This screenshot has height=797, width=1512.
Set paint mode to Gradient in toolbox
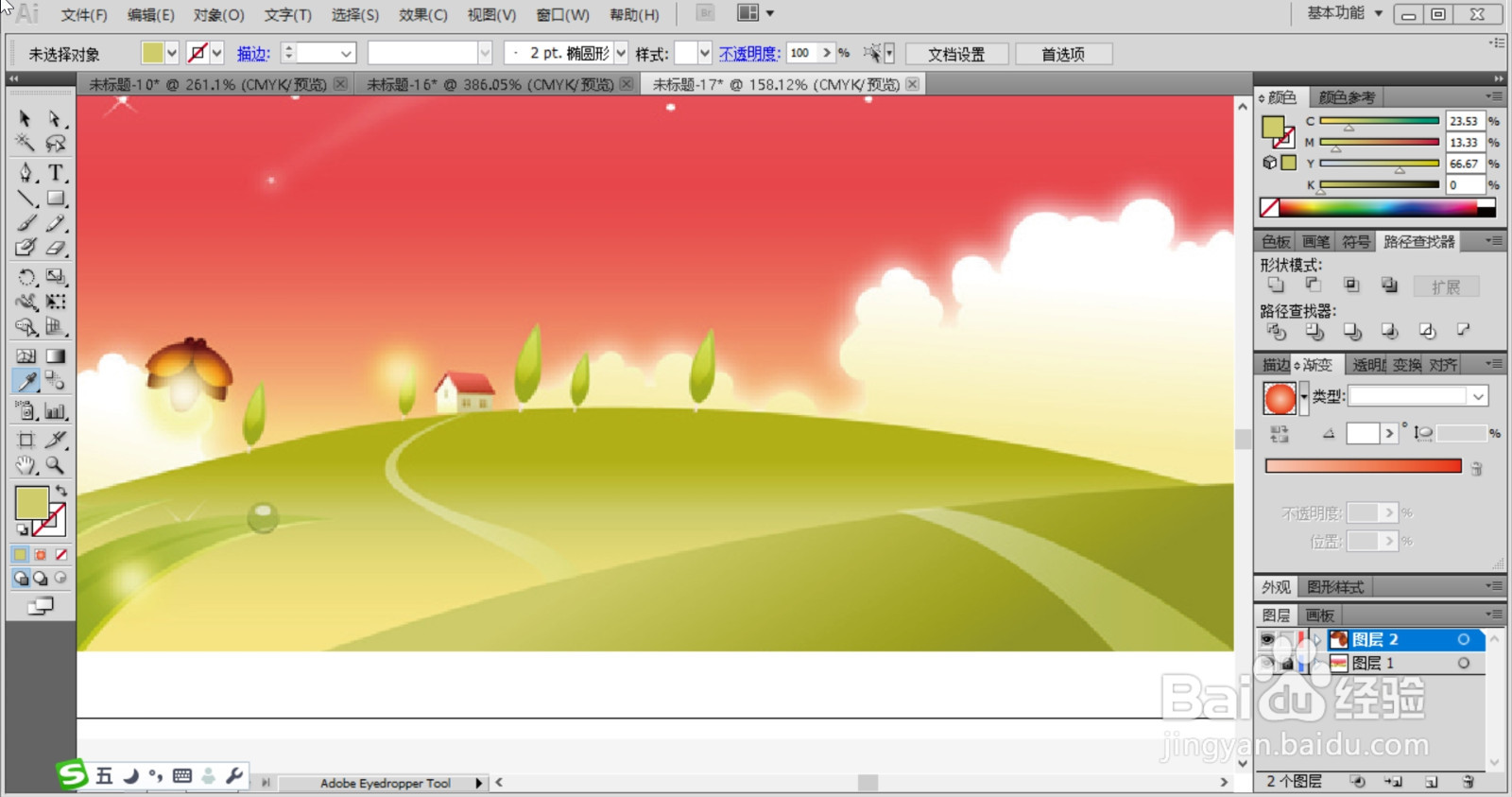click(x=41, y=555)
